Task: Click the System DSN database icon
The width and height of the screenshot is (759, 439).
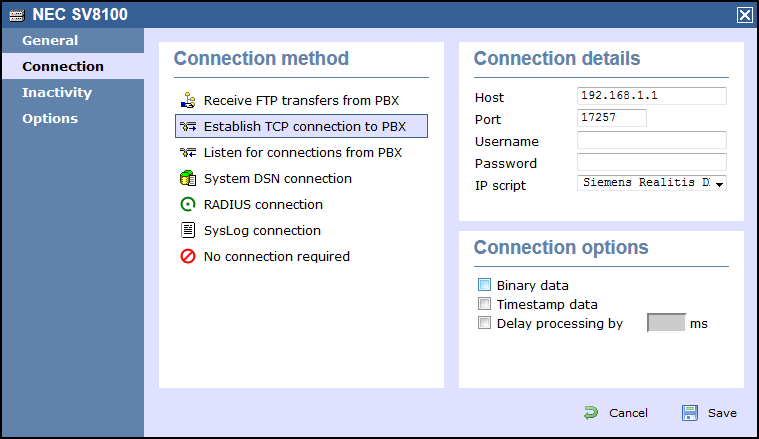Action: point(187,179)
